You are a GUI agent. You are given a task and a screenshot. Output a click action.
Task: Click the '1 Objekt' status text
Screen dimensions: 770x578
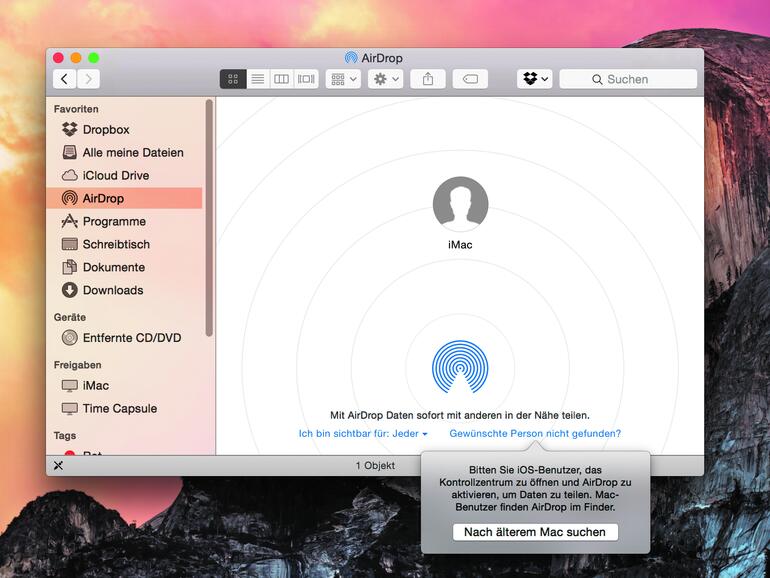(x=375, y=466)
